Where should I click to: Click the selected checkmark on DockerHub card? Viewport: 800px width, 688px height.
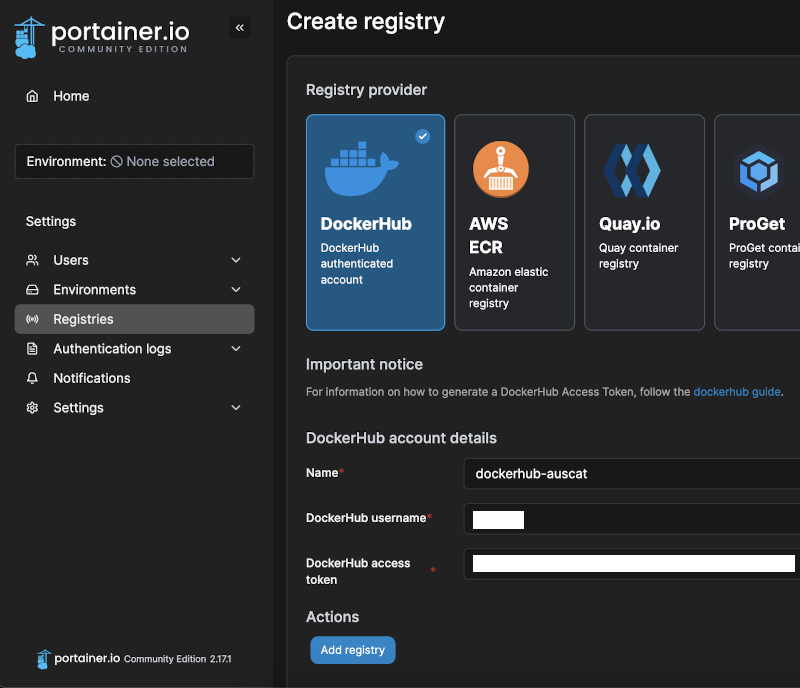[422, 136]
